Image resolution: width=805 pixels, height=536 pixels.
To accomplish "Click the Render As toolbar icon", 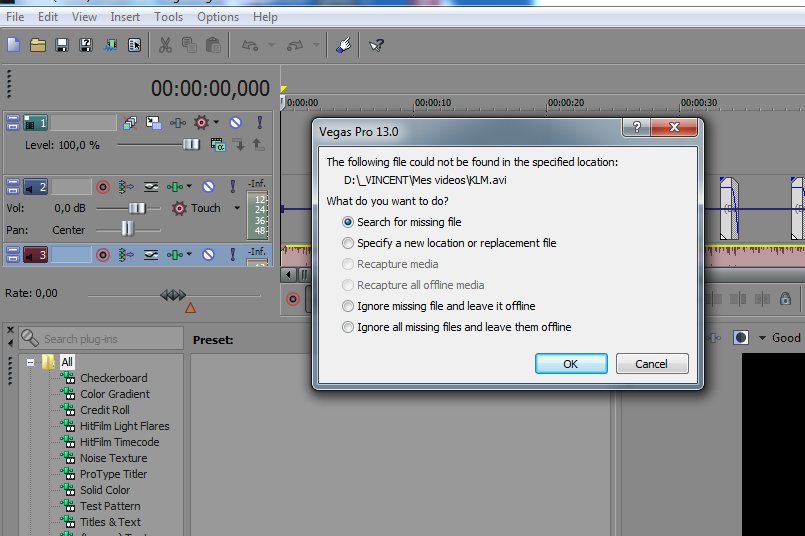I will click(x=110, y=45).
